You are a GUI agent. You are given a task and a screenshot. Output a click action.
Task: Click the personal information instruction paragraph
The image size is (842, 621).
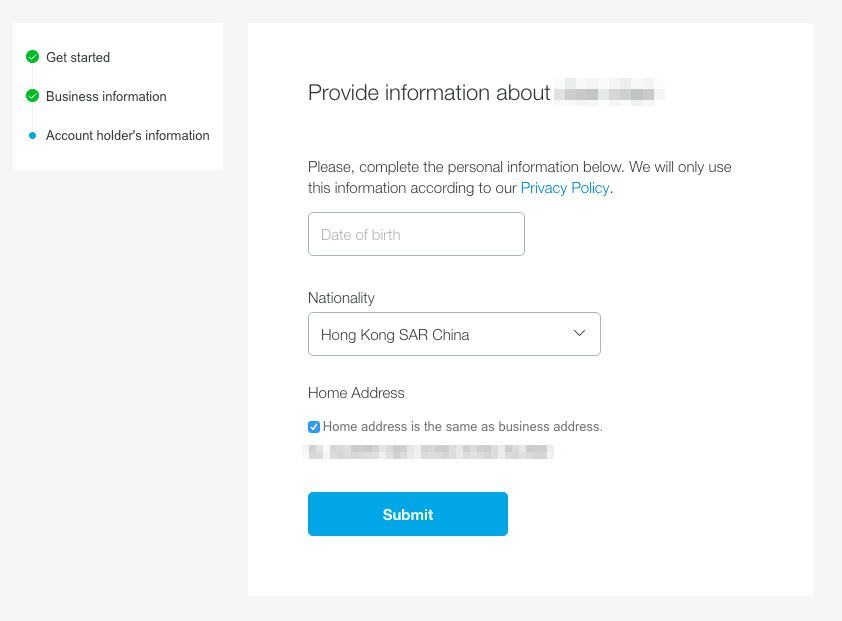(520, 177)
